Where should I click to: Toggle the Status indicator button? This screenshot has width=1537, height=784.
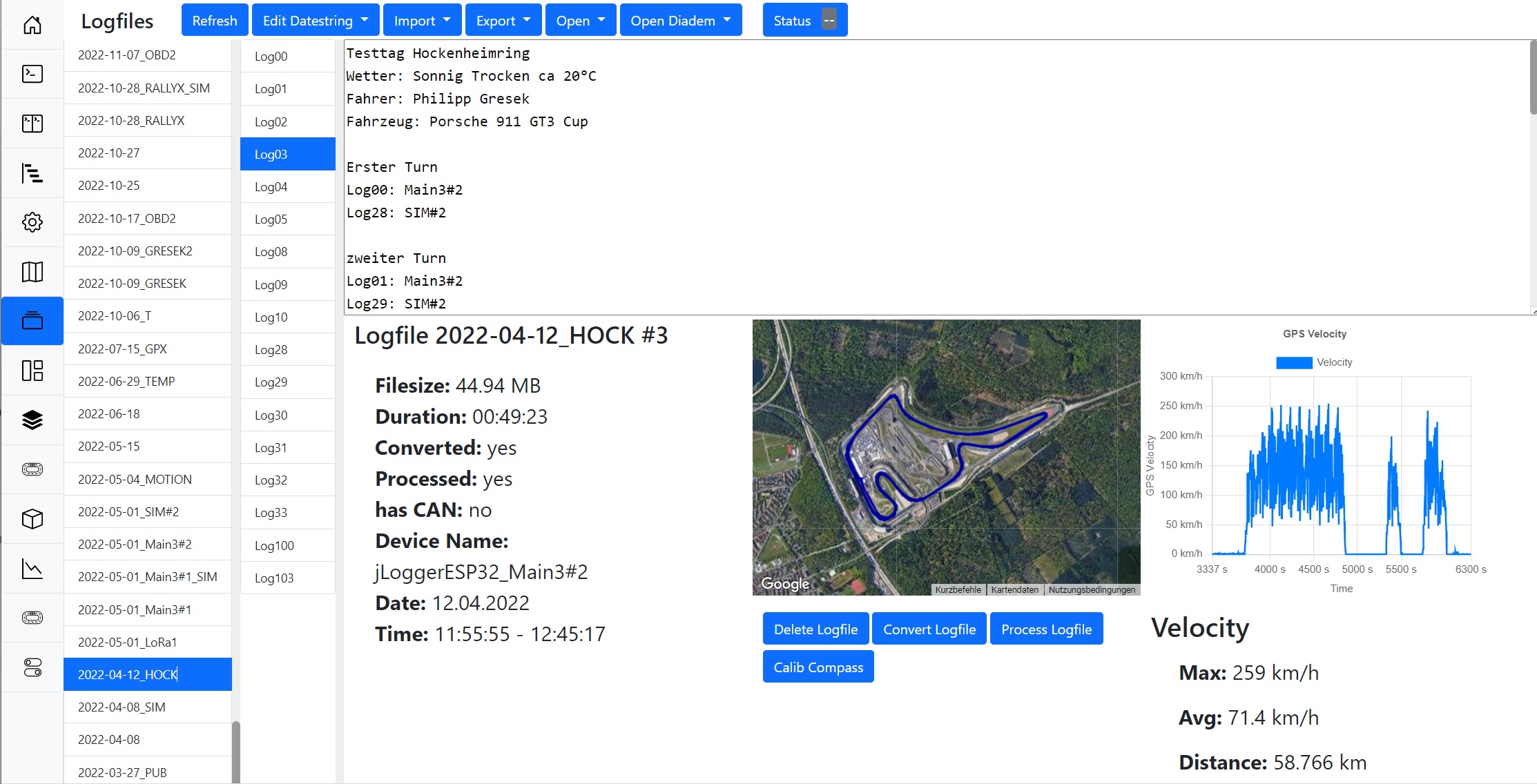(804, 21)
